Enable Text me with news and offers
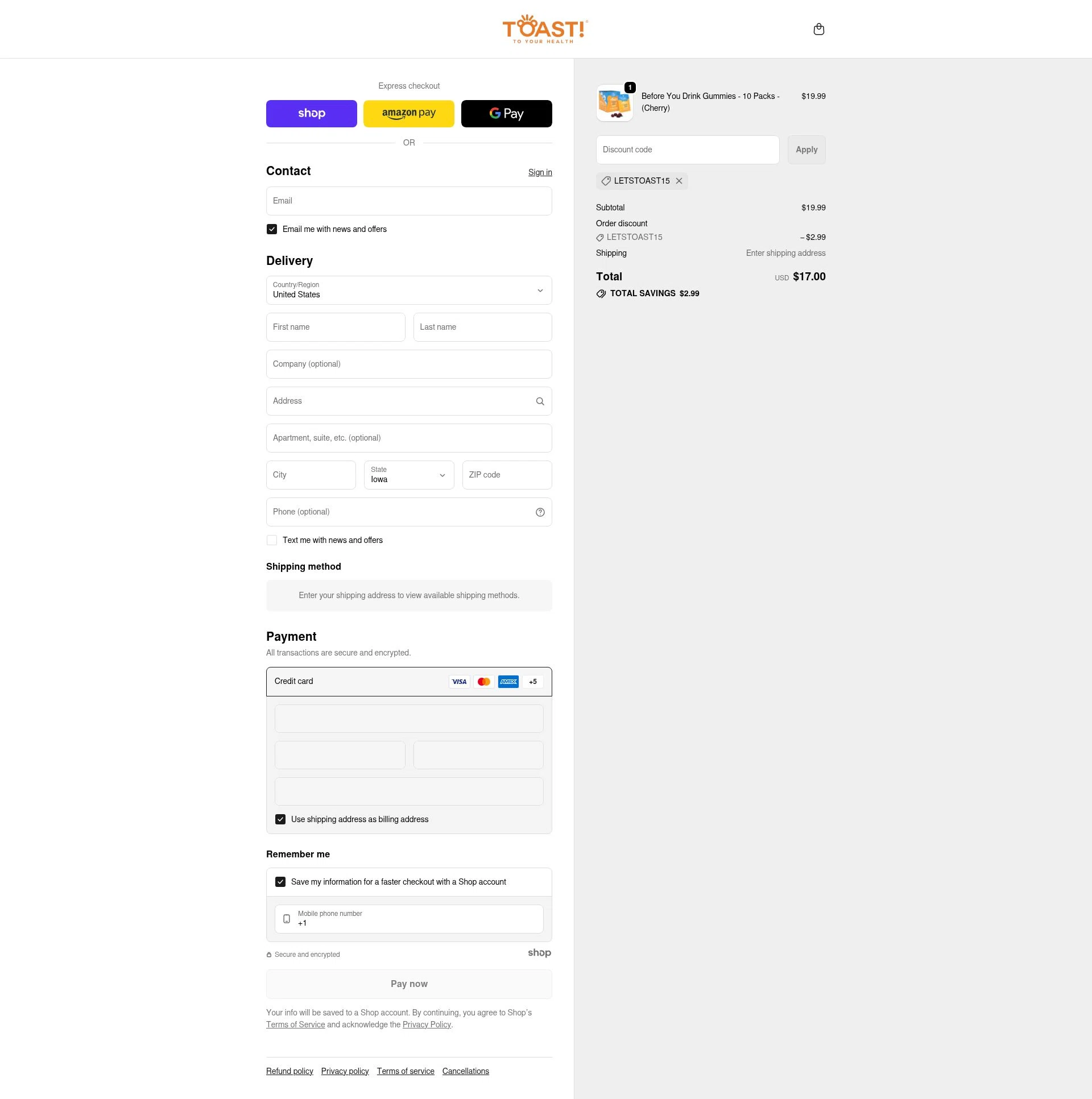This screenshot has height=1099, width=1092. (x=272, y=540)
